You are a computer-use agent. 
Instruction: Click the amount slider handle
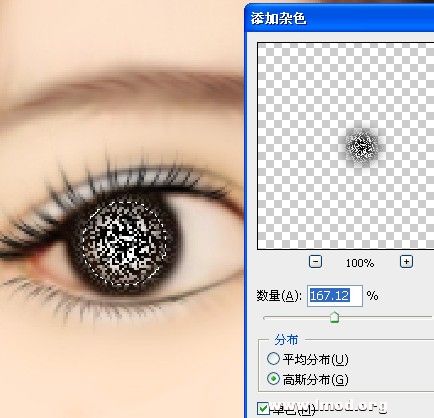tap(334, 317)
